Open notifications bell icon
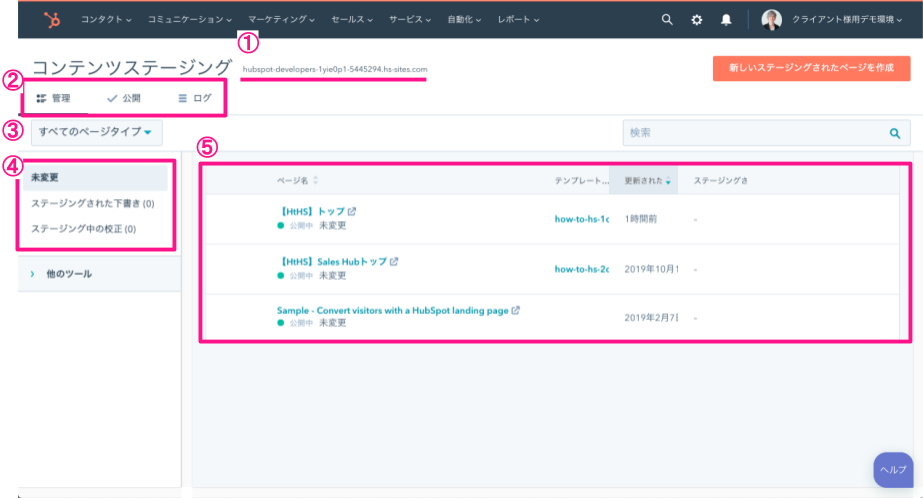Viewport: 923px width, 498px height. (726, 19)
